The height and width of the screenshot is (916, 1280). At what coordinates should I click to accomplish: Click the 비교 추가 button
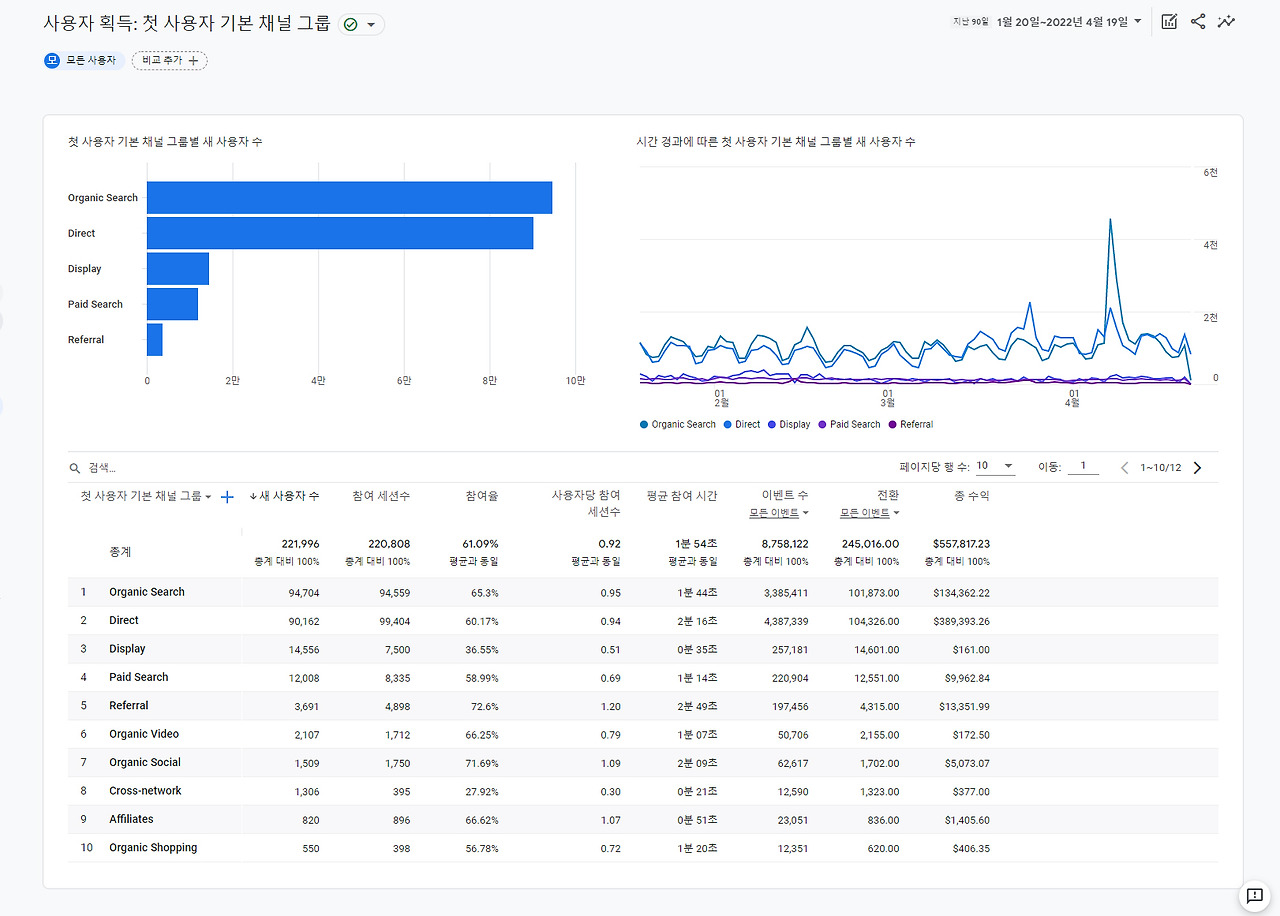170,61
